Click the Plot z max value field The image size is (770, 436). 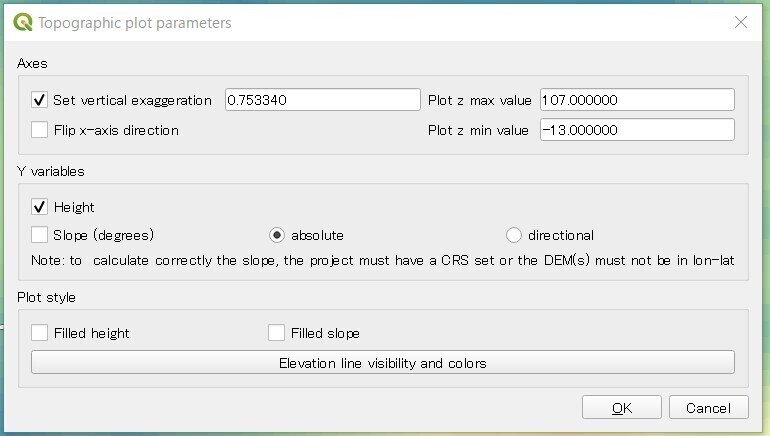(637, 100)
